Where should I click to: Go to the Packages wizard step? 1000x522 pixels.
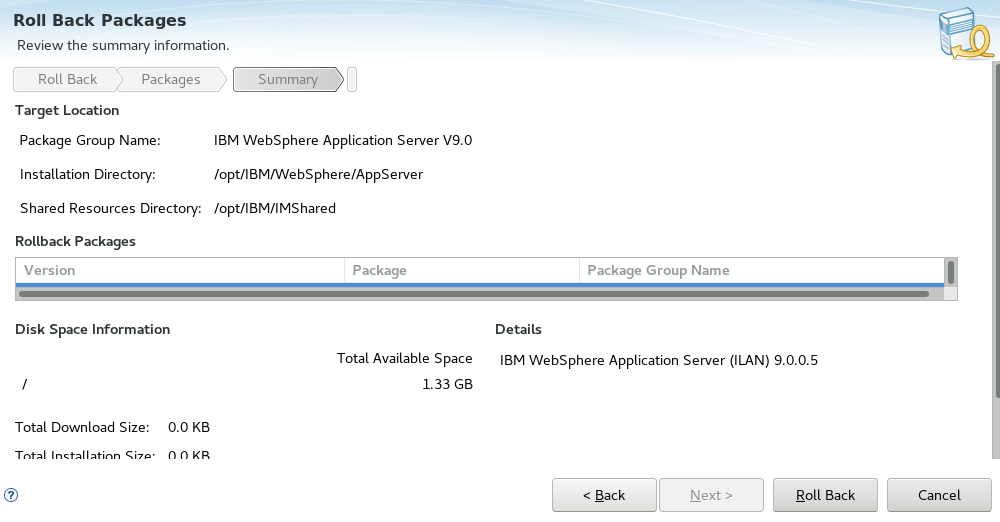coord(170,79)
